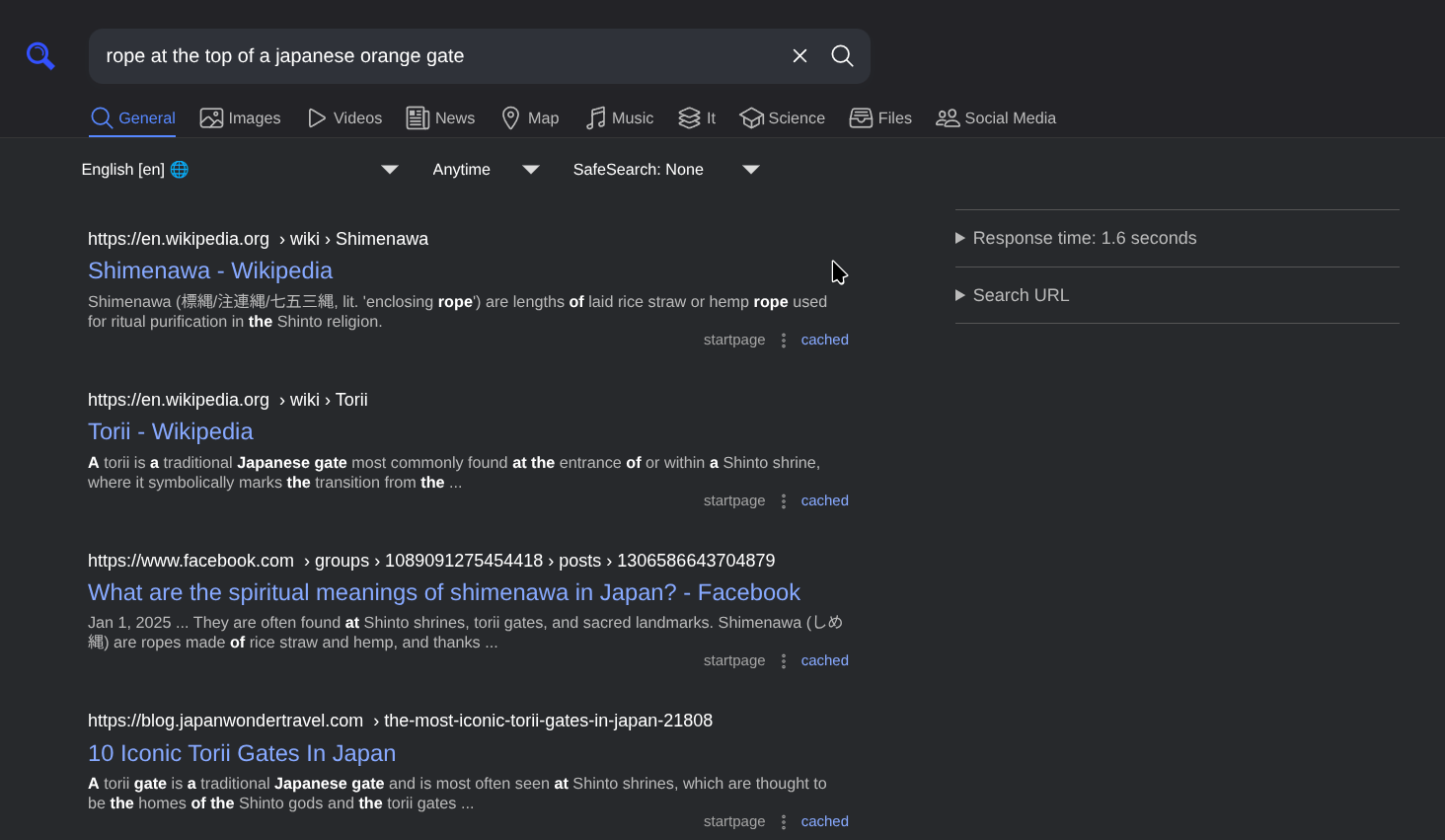Open the three-dot menu for Shimenawa result
Viewport: 1445px width, 840px height.
(784, 341)
